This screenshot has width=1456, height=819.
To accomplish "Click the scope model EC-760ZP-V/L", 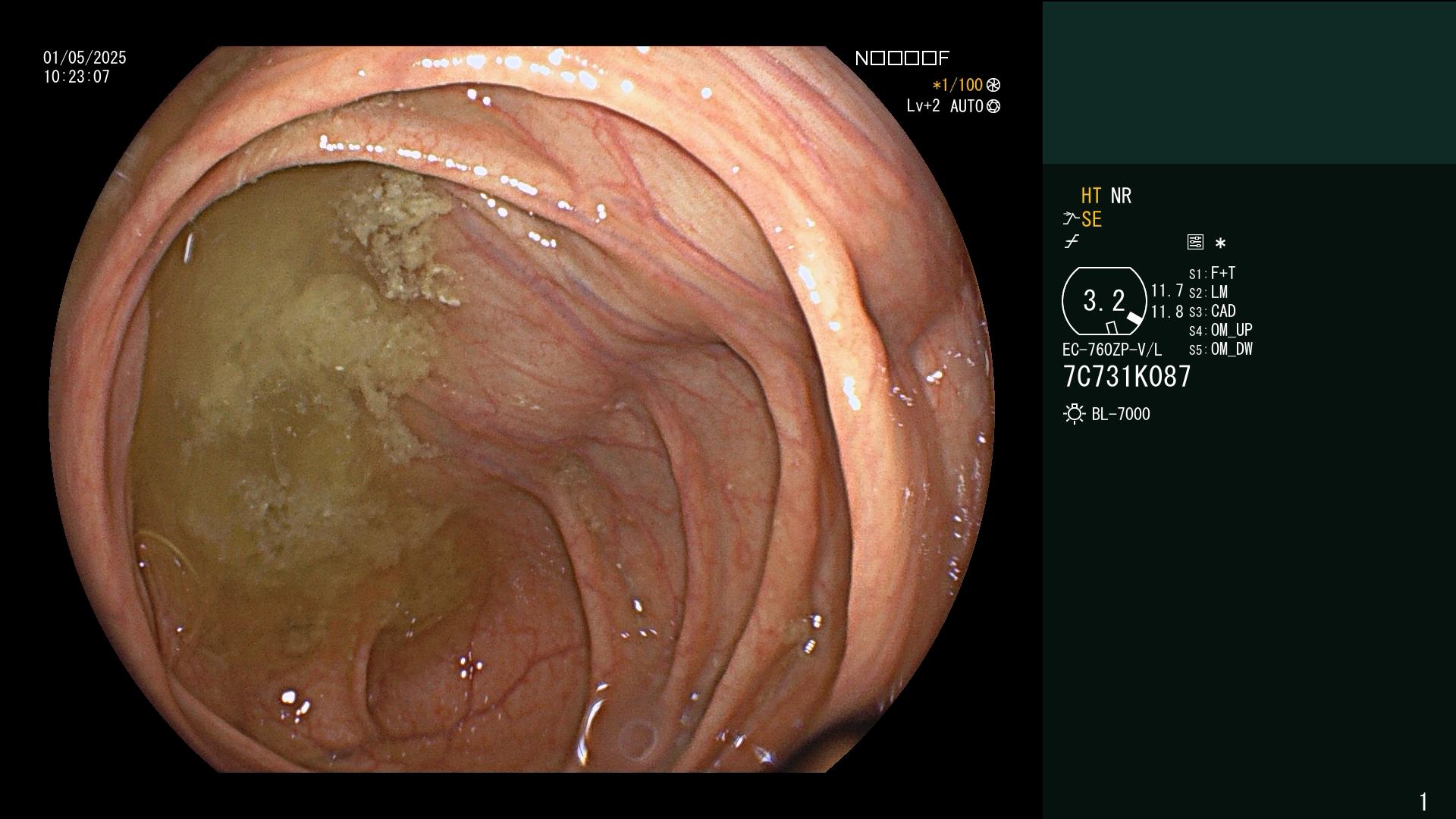I will 1112,350.
